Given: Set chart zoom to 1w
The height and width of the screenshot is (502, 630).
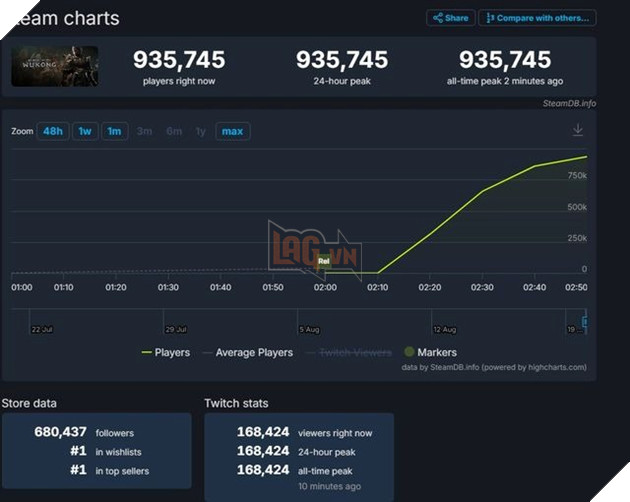Looking at the screenshot, I should pyautogui.click(x=84, y=131).
